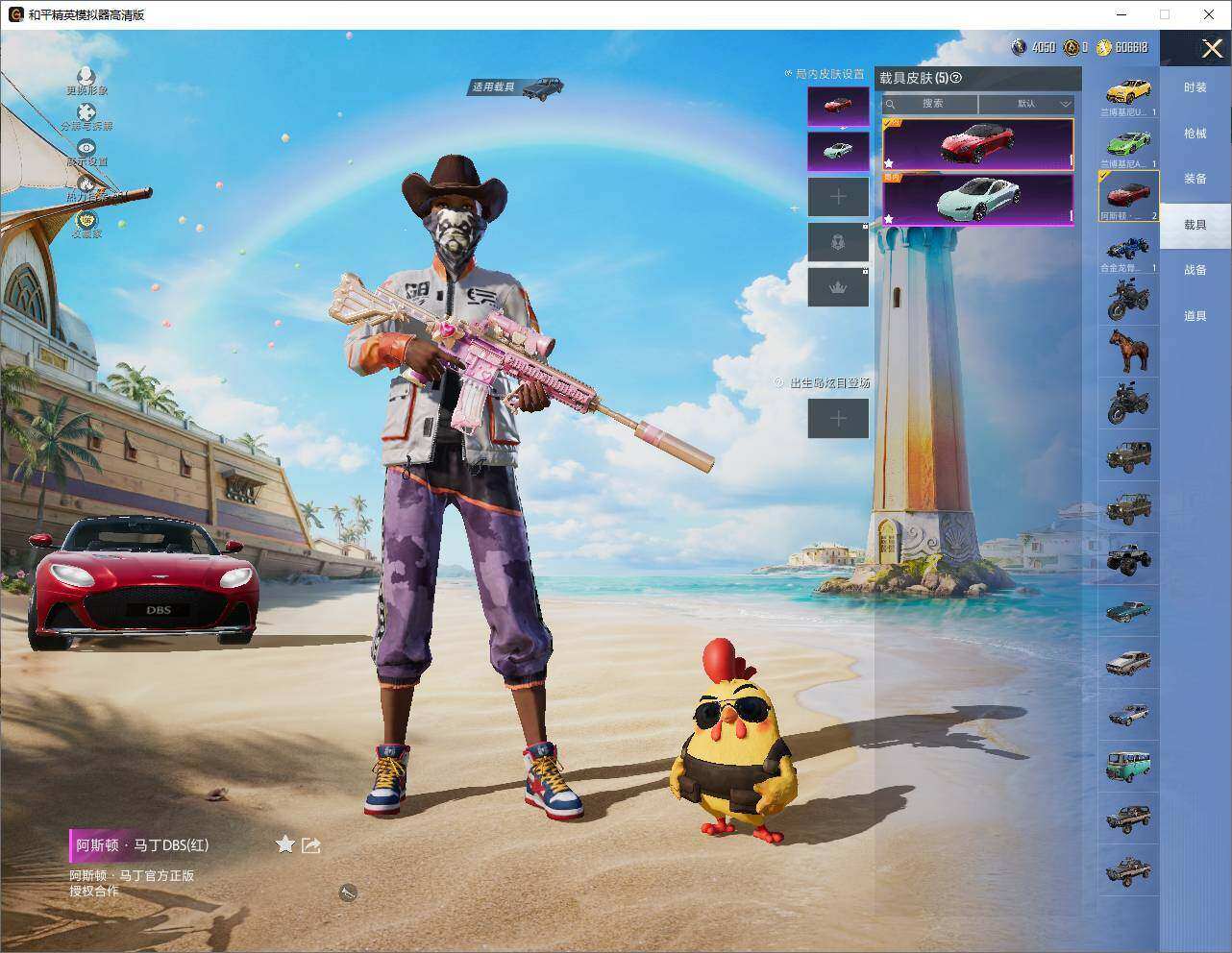The height and width of the screenshot is (953, 1232).
Task: Select the horse mount thumbnail
Action: click(1128, 351)
